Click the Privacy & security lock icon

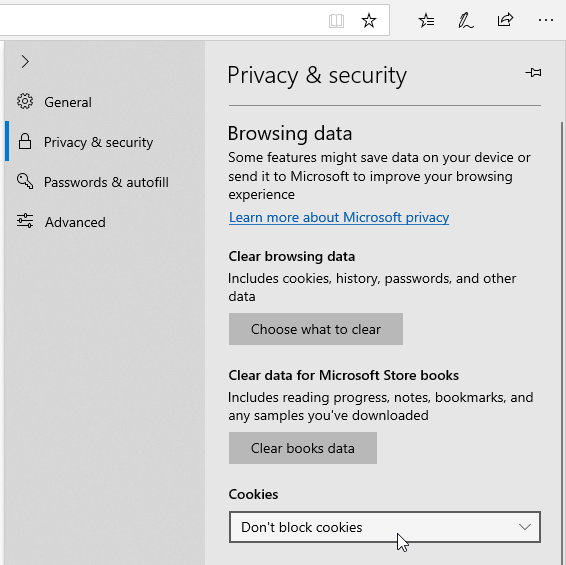pyautogui.click(x=25, y=141)
